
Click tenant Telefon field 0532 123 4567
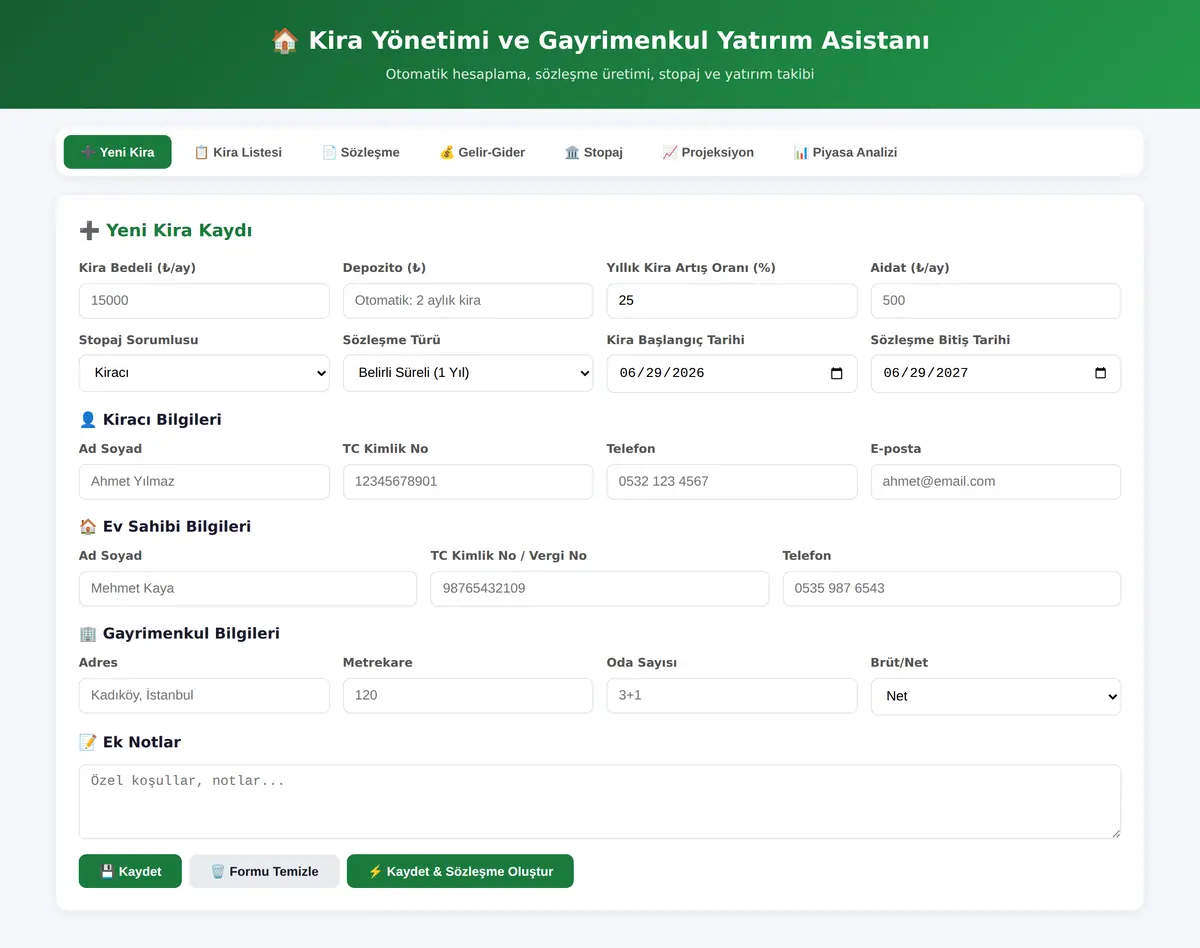pos(732,482)
